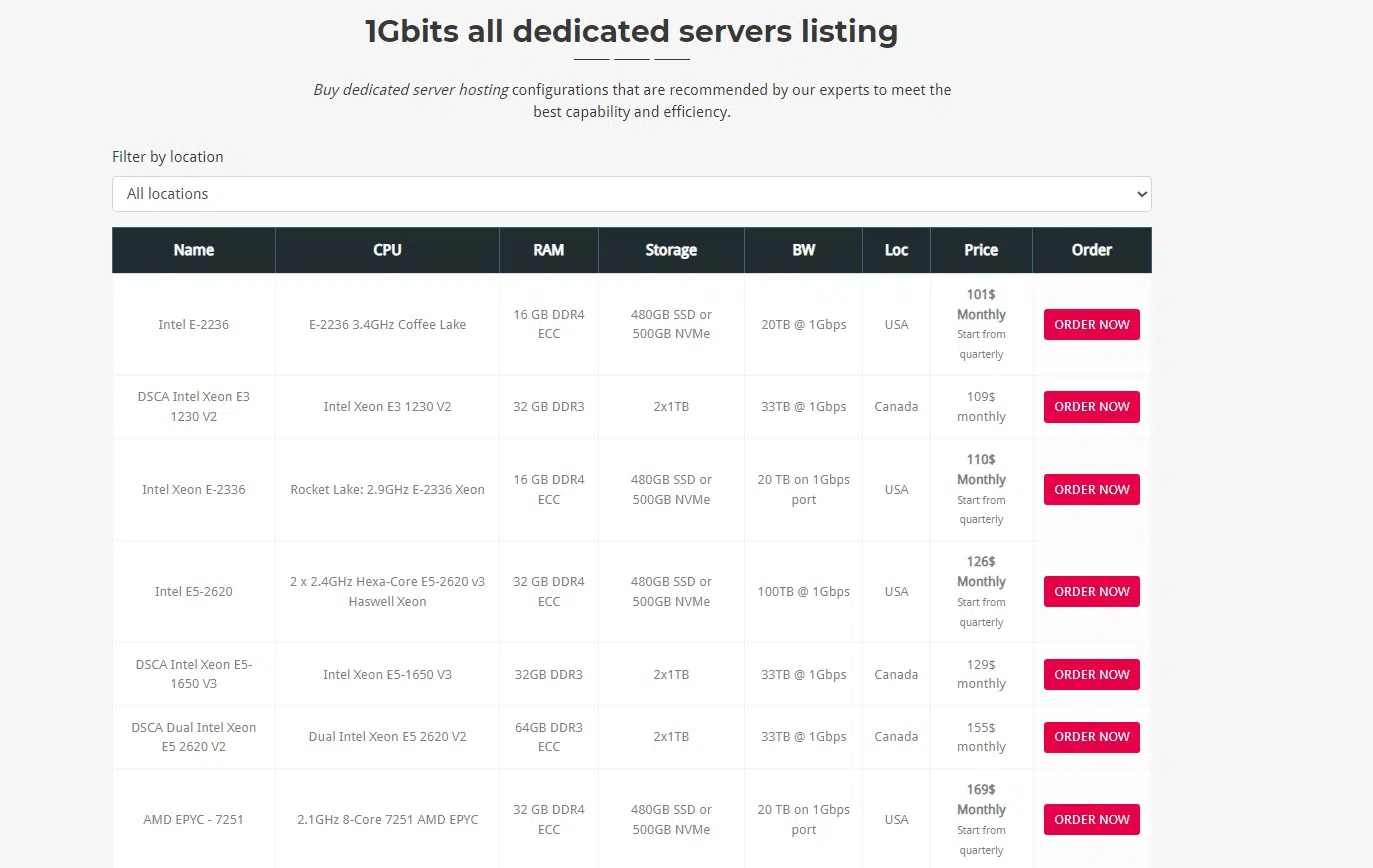This screenshot has width=1373, height=868.
Task: Select the Intel Xeon E3 1230 V2 CPU cell
Action: click(387, 407)
